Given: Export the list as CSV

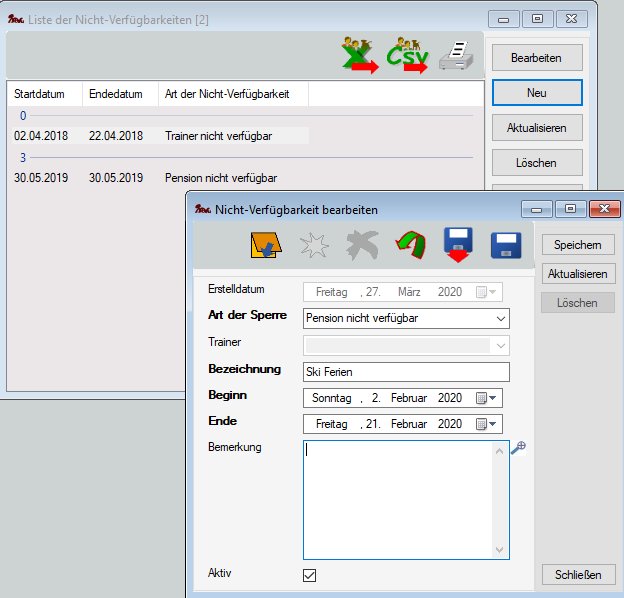Looking at the screenshot, I should tap(408, 55).
